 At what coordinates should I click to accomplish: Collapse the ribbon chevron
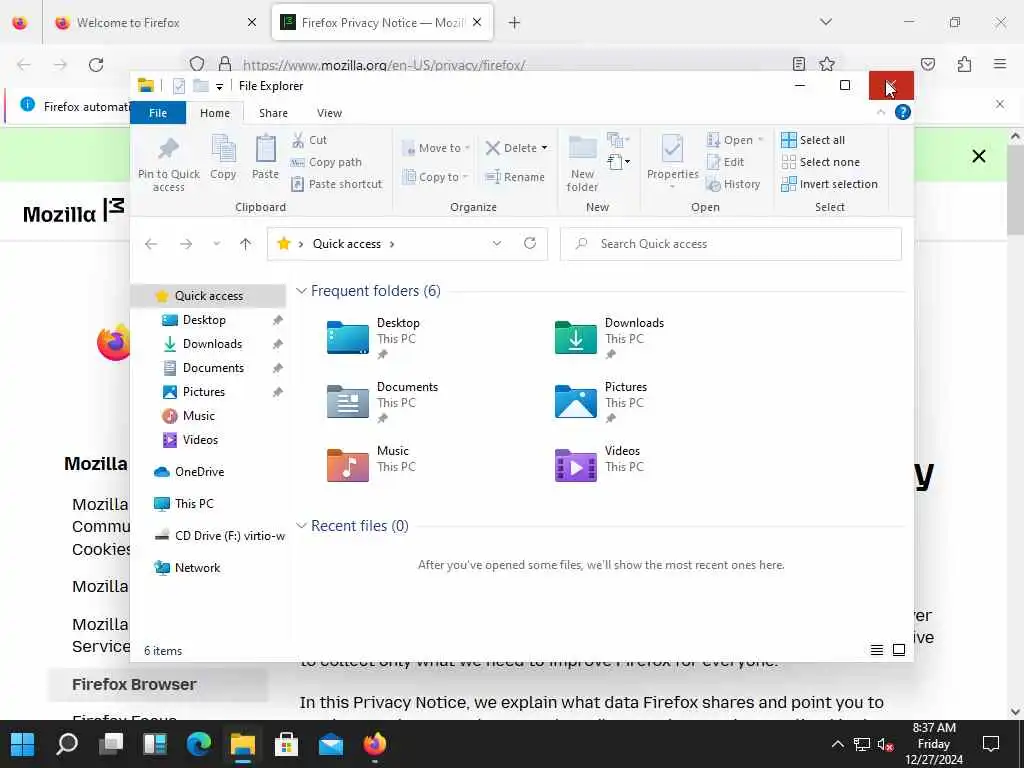tap(880, 112)
